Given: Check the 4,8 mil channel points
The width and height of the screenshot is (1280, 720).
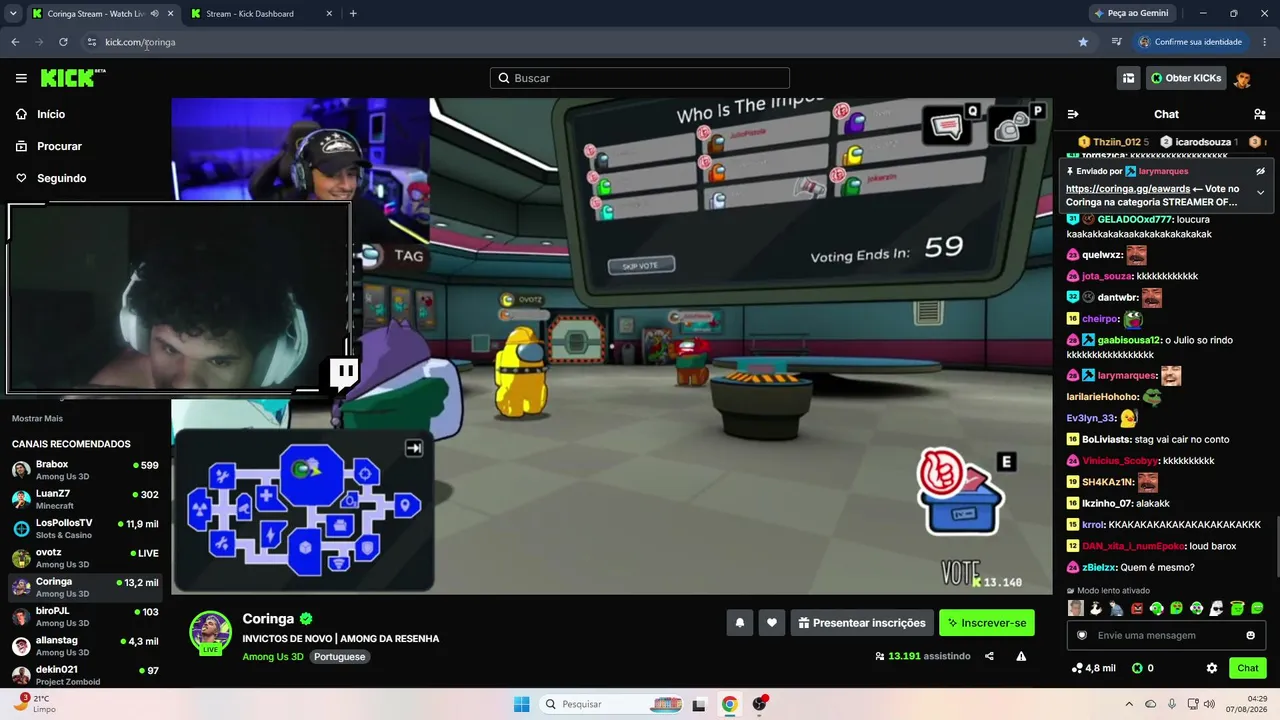Looking at the screenshot, I should [1093, 668].
